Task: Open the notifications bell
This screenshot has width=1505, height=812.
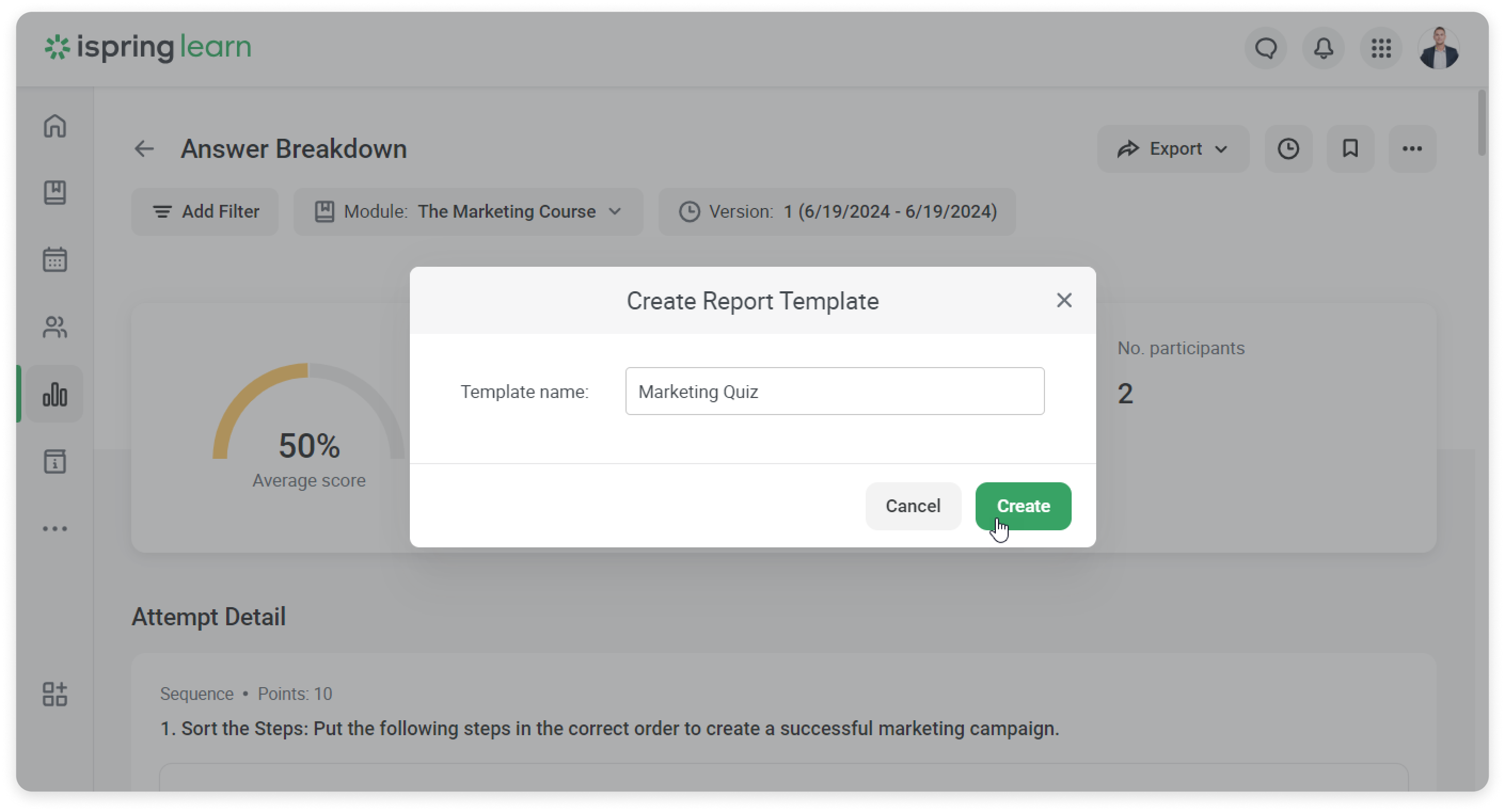Action: point(1324,48)
